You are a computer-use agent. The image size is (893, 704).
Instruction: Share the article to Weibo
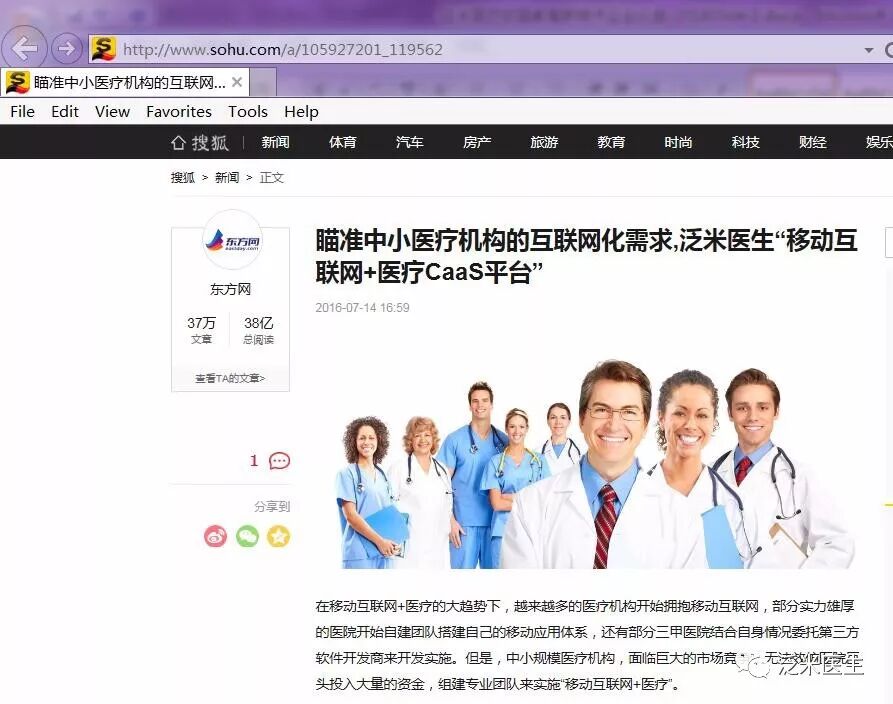click(214, 536)
